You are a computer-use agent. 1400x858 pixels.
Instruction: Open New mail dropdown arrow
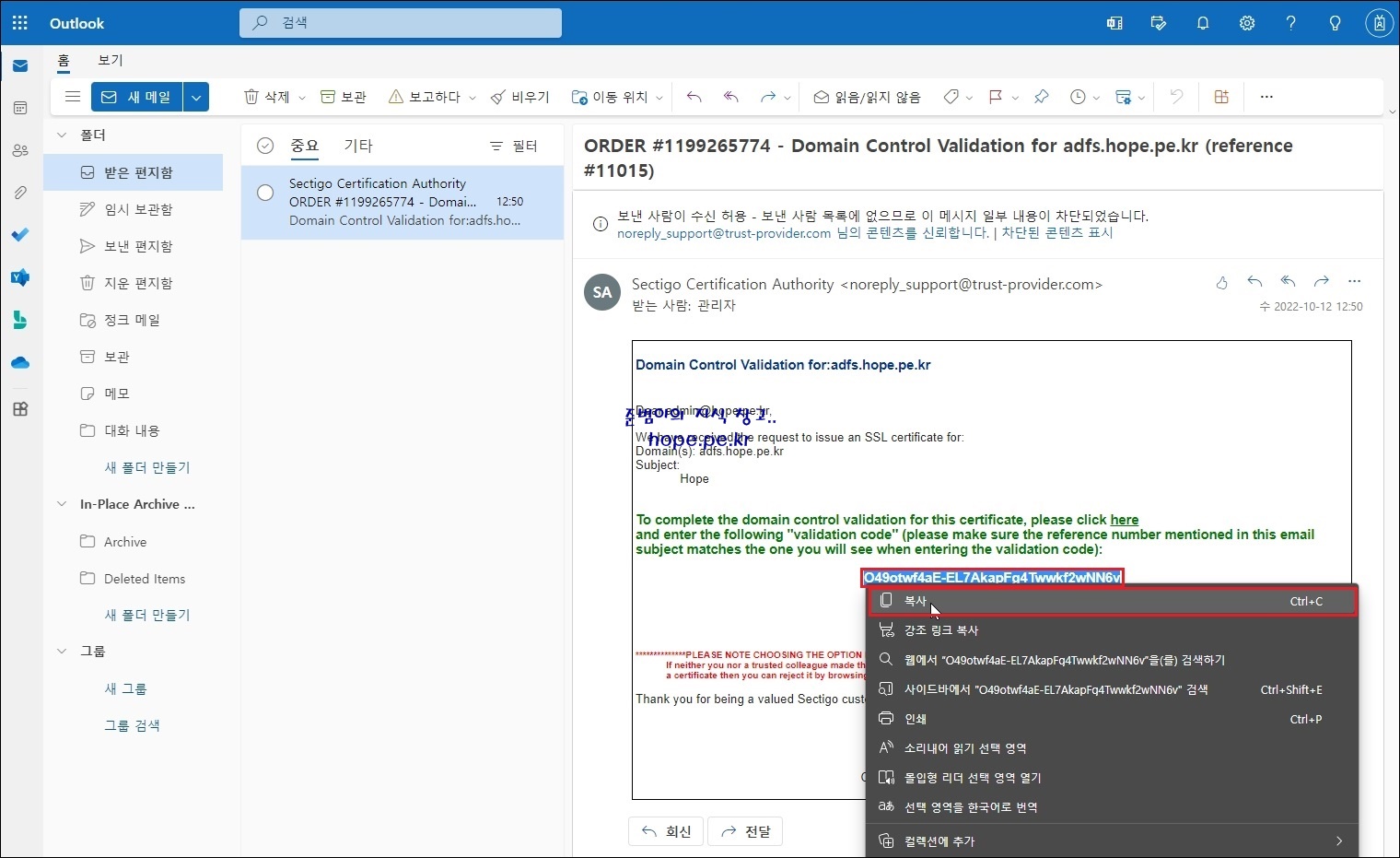196,97
